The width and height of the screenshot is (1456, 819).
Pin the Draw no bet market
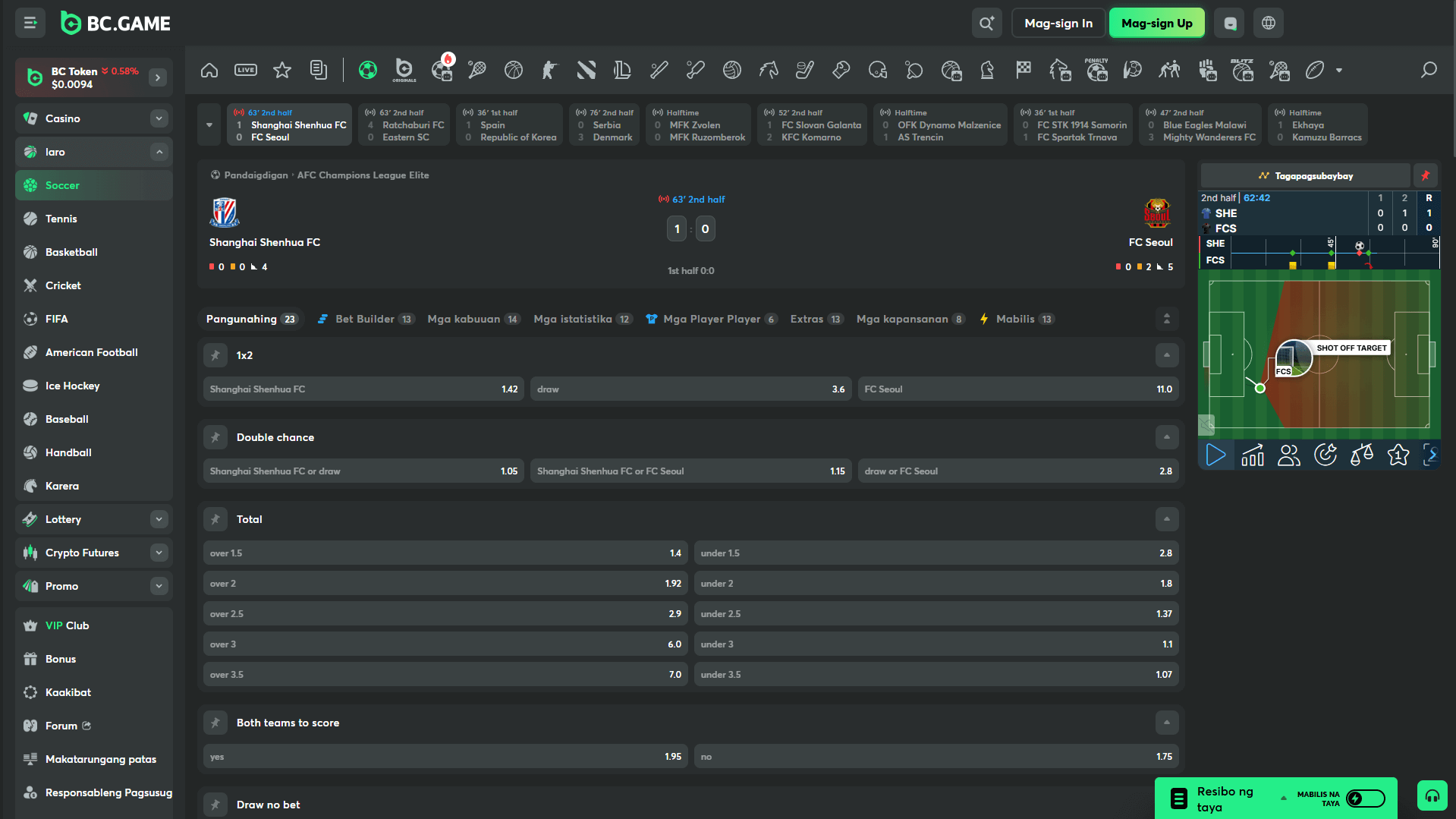215,805
